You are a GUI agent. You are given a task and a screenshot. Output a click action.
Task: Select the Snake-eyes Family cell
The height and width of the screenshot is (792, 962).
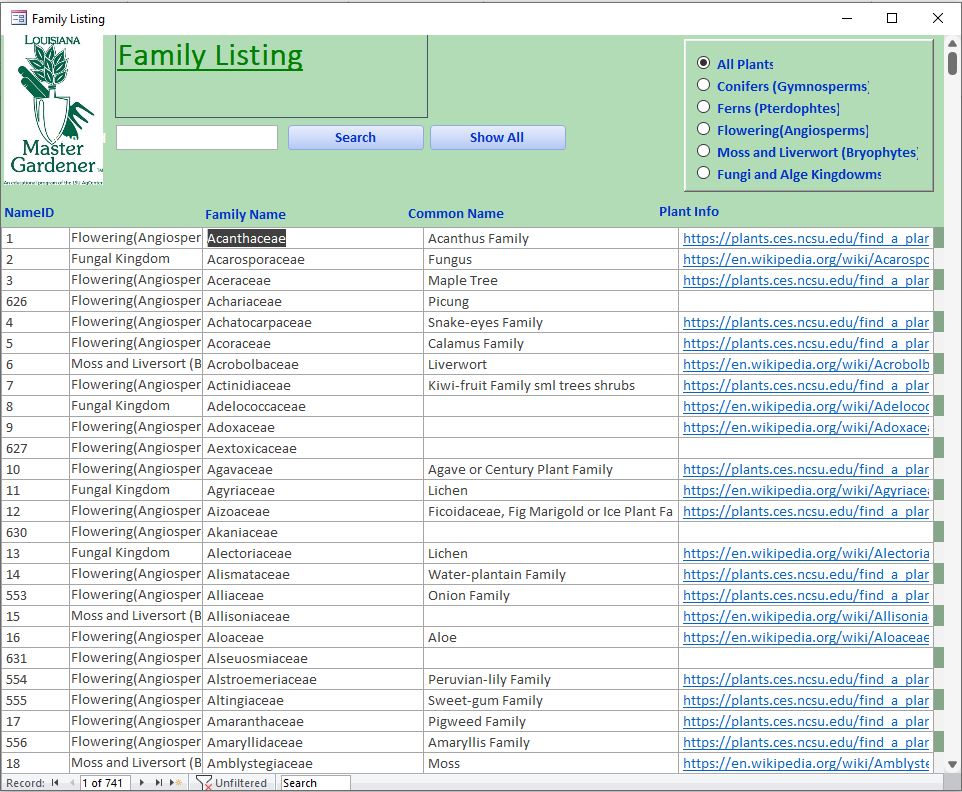click(x=550, y=322)
